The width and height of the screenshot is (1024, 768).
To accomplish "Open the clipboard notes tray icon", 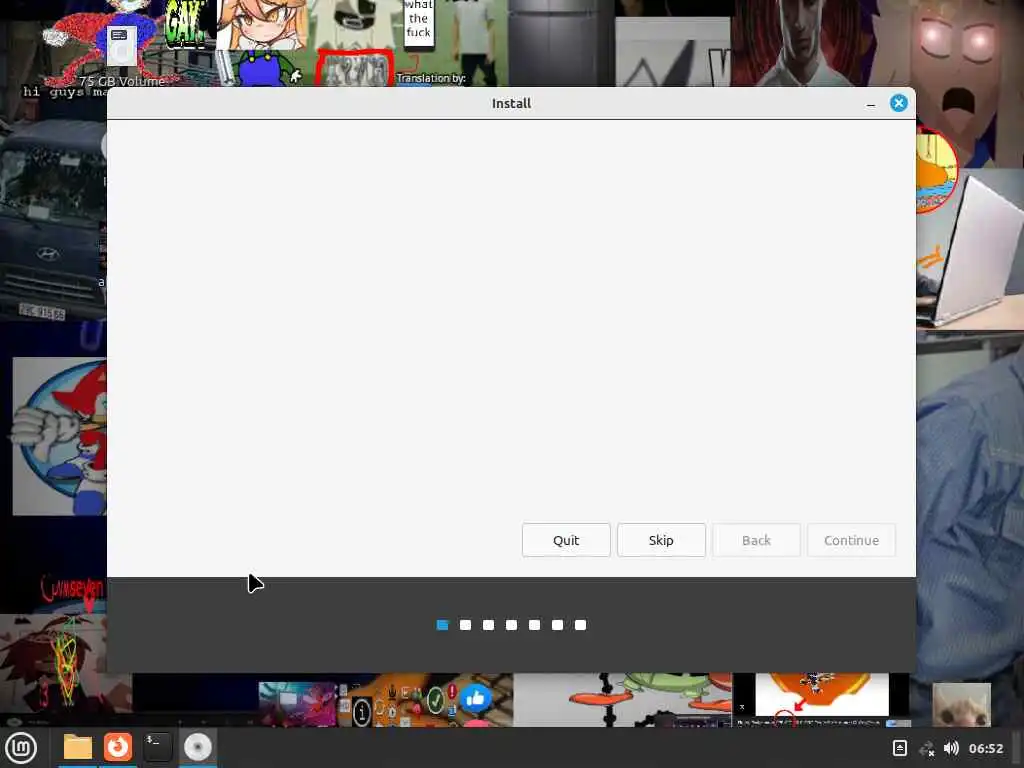I will coord(899,748).
